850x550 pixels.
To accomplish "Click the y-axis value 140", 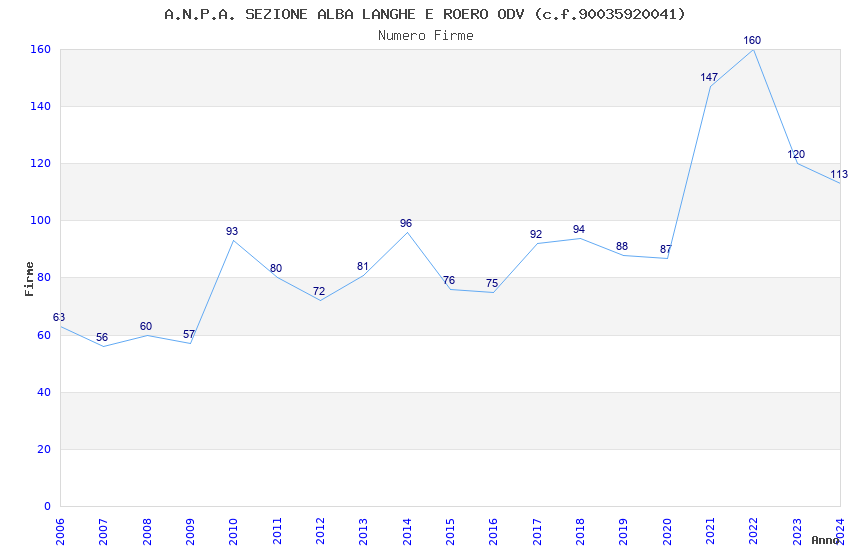I will (x=40, y=106).
